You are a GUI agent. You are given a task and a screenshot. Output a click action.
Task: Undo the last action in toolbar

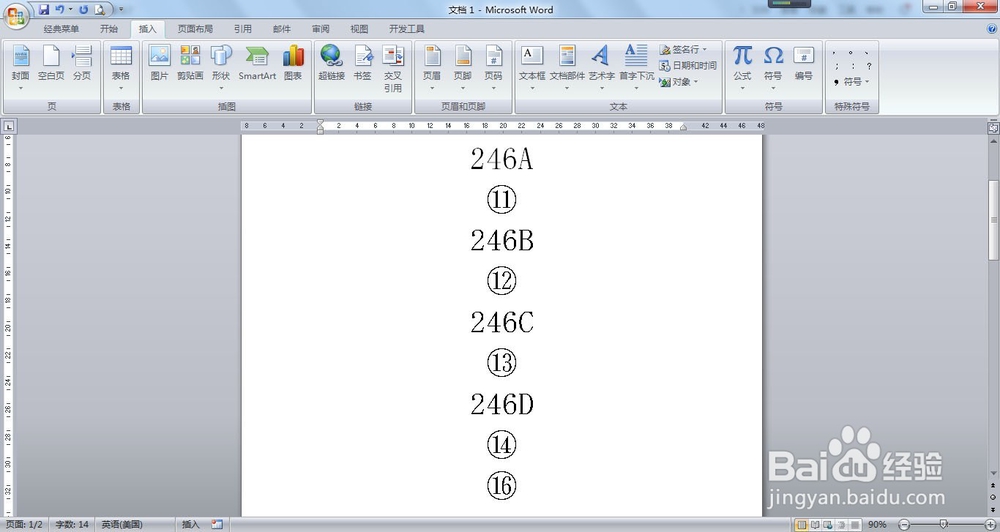point(59,10)
